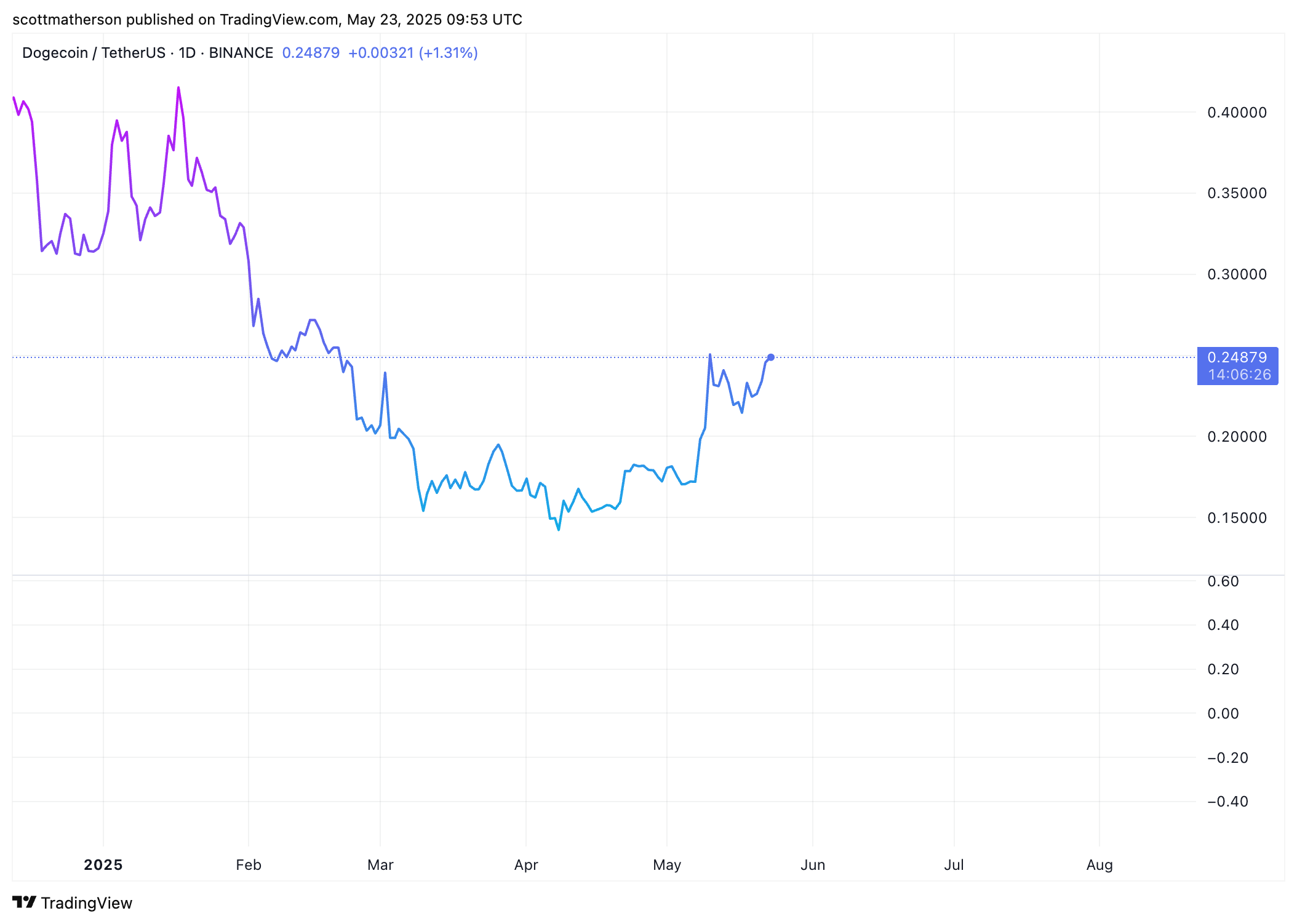This screenshot has height=924, width=1297.
Task: Click the TradingView logo icon
Action: 25,902
